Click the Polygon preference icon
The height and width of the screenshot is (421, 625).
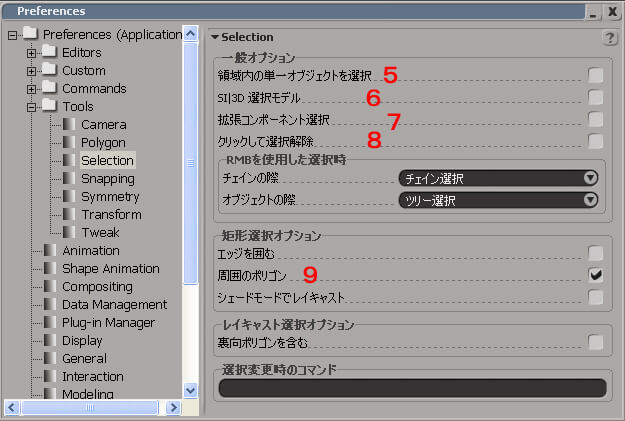click(x=69, y=142)
